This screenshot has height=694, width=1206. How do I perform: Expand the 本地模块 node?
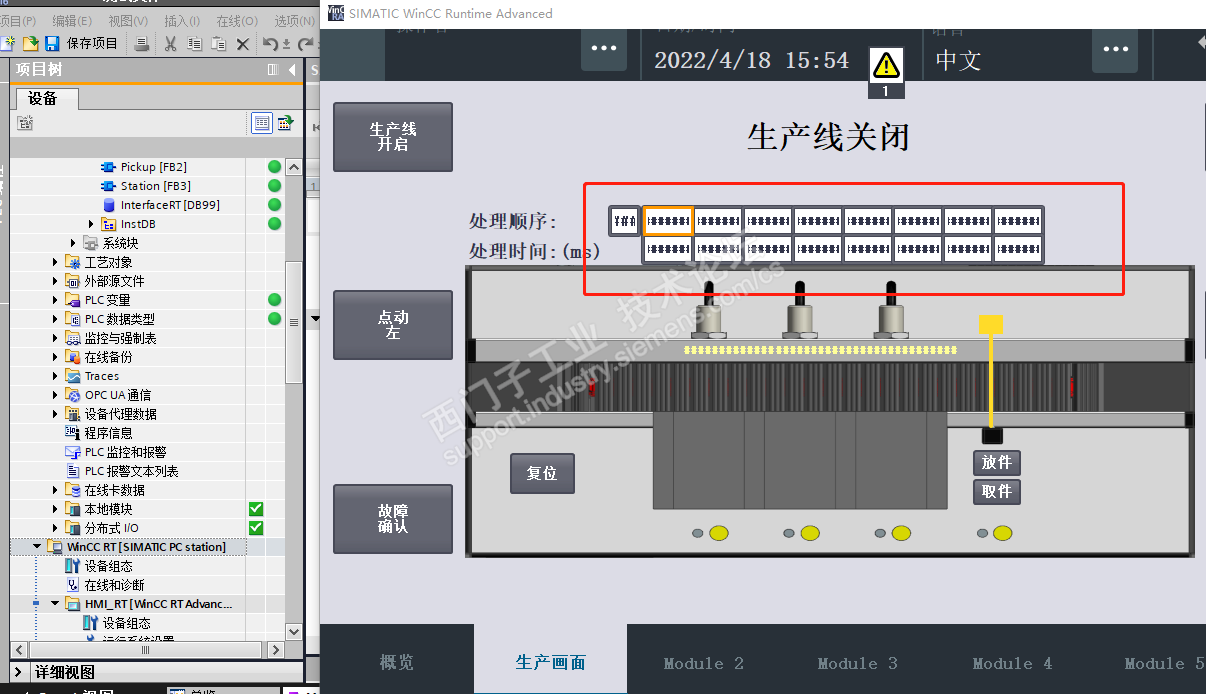(x=55, y=509)
